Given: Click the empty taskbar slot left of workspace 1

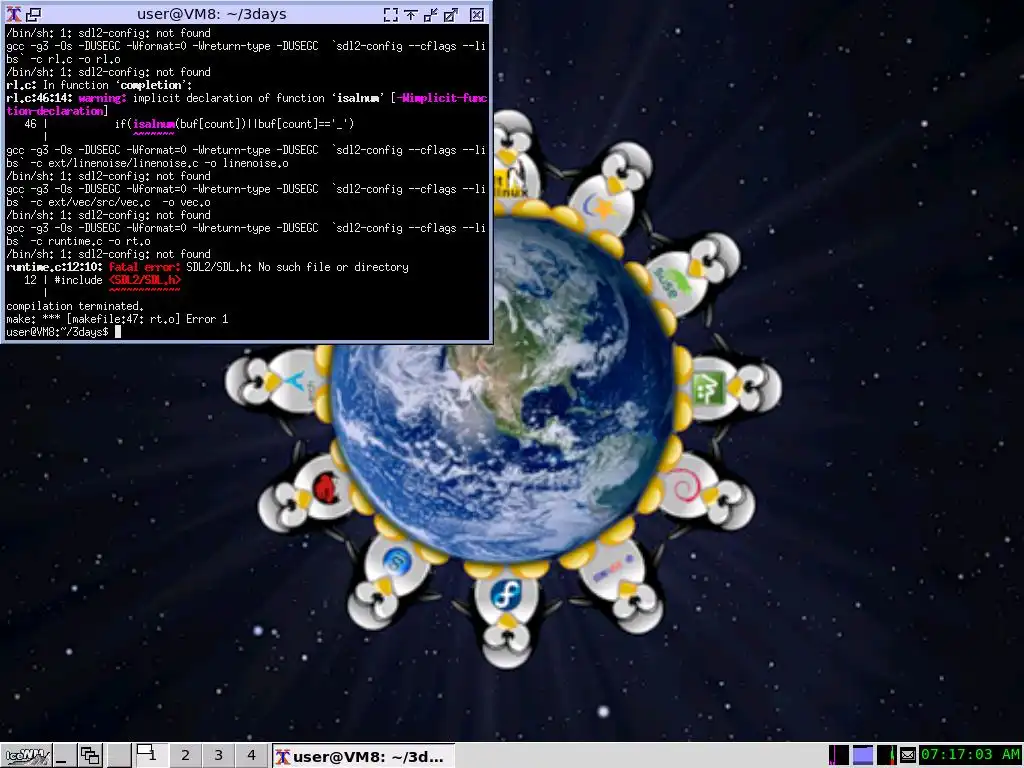Looking at the screenshot, I should pos(119,756).
